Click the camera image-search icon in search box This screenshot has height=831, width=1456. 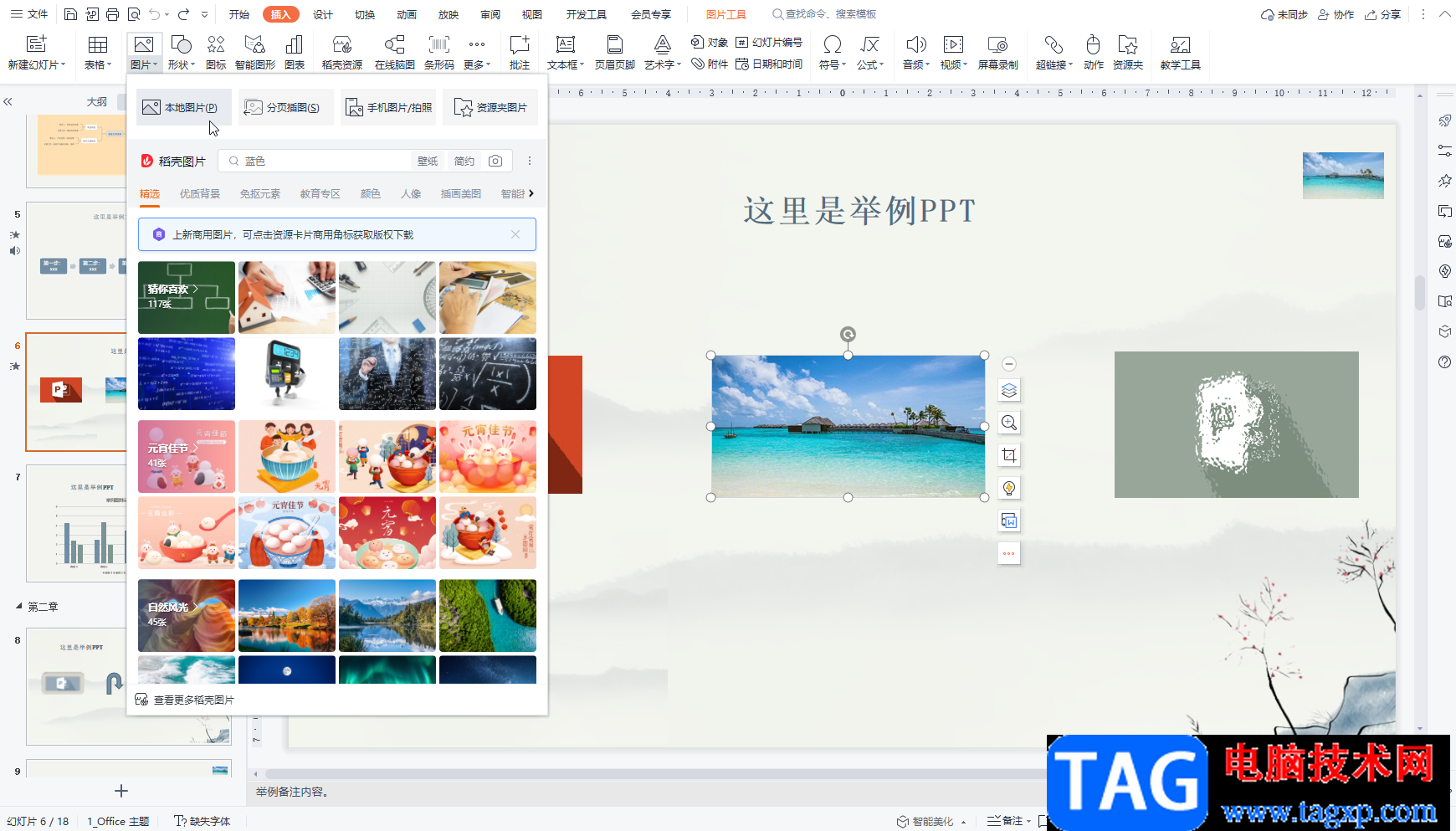pos(495,161)
